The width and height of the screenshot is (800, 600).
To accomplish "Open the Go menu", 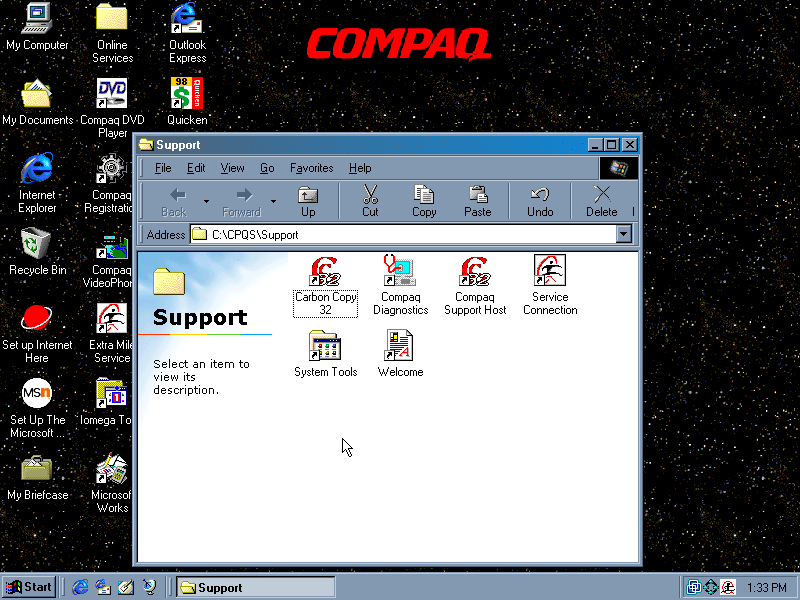I will click(267, 168).
